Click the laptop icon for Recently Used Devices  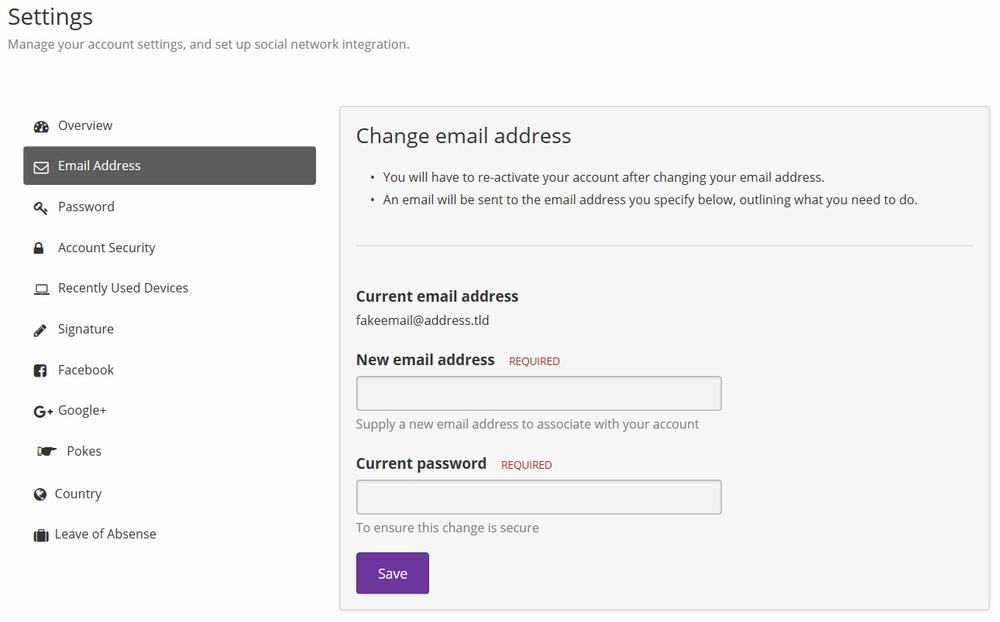click(41, 290)
